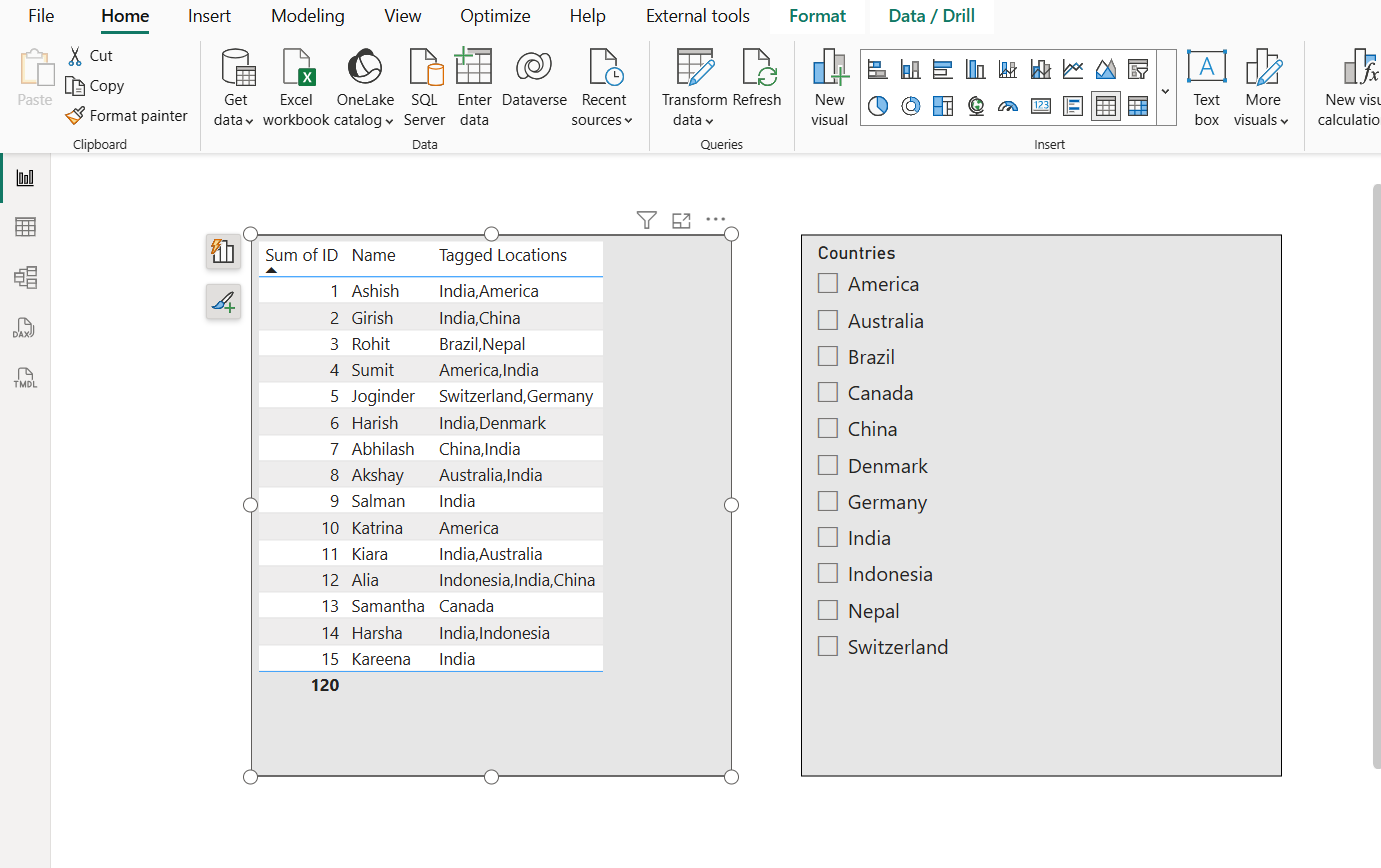
Task: Open more options on the table visual
Action: pyautogui.click(x=715, y=219)
